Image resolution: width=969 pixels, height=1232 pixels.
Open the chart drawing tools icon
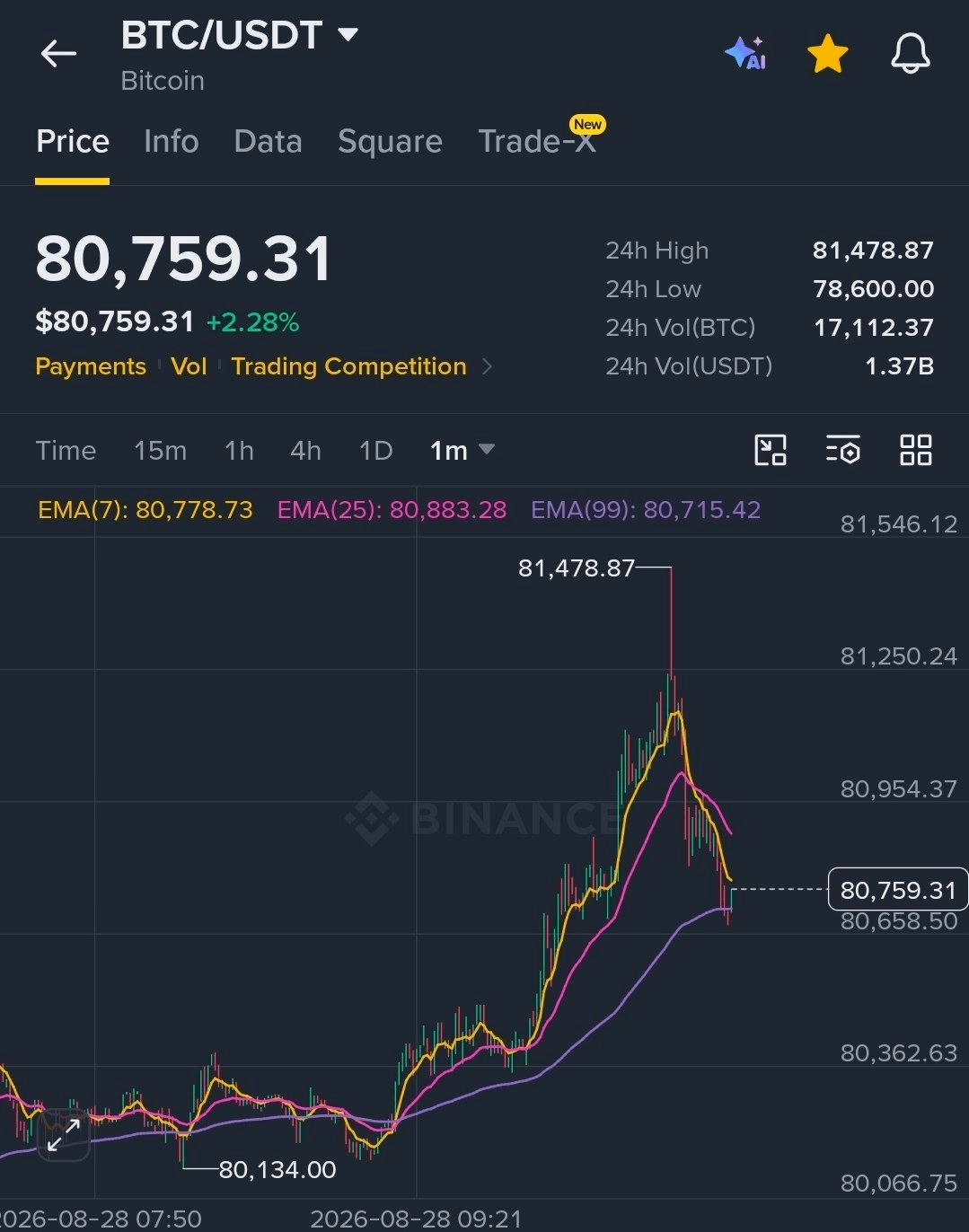[x=771, y=450]
